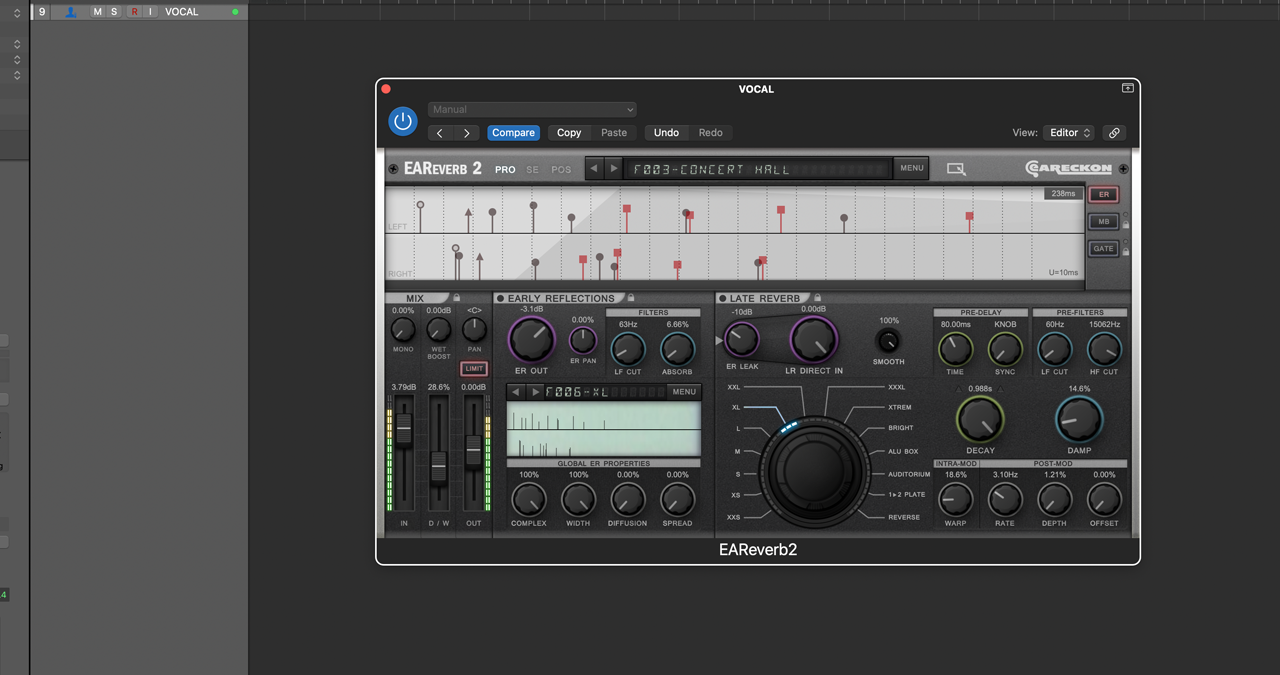Open the ER preset MENU
The width and height of the screenshot is (1280, 675).
point(684,392)
